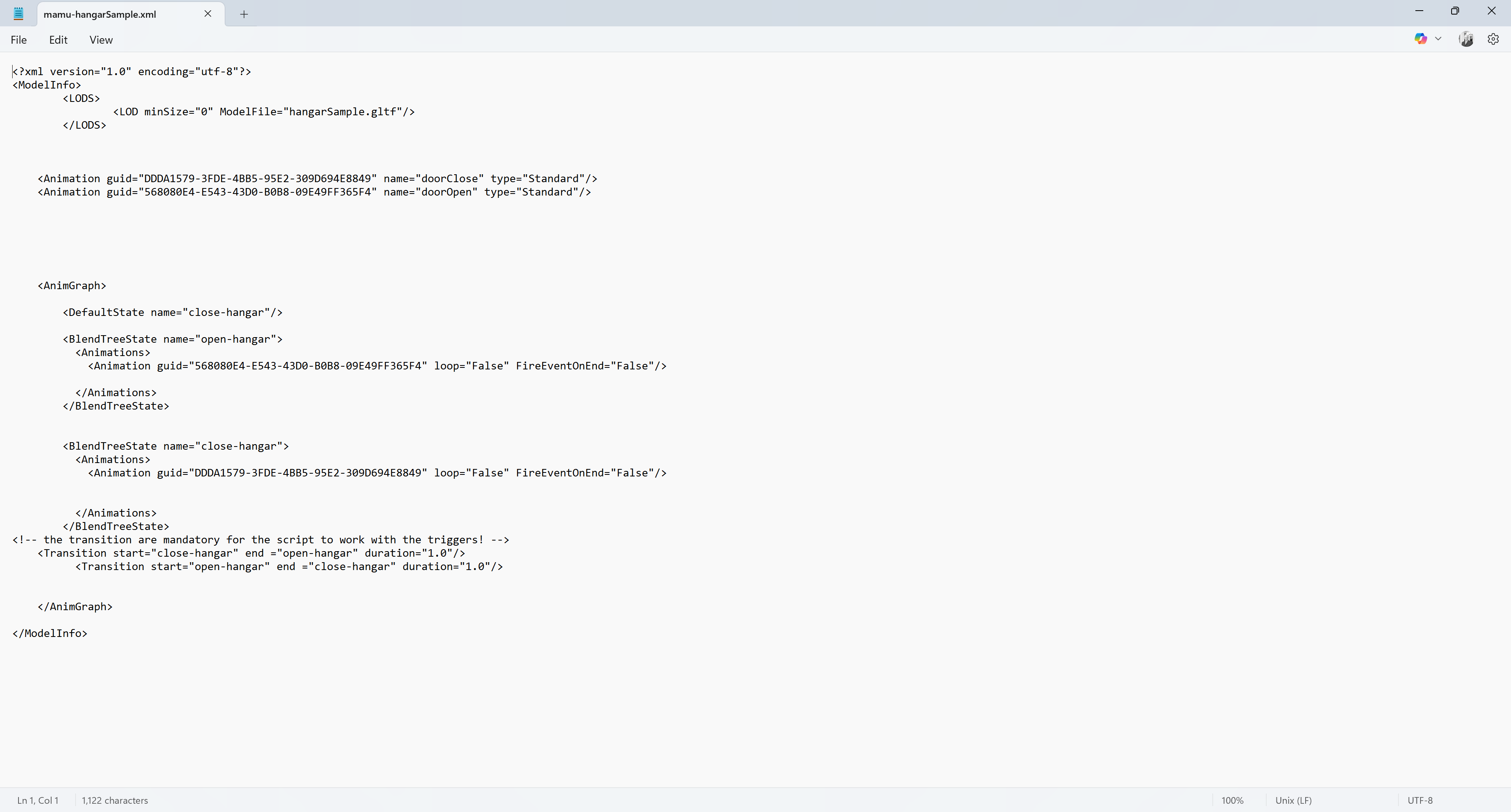
Task: Click the user account avatar
Action: click(1466, 39)
